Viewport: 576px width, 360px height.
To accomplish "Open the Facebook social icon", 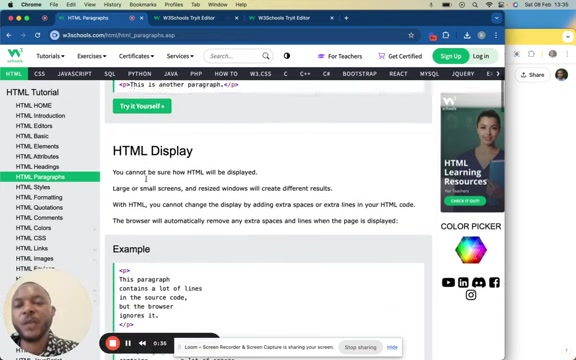I will [494, 282].
